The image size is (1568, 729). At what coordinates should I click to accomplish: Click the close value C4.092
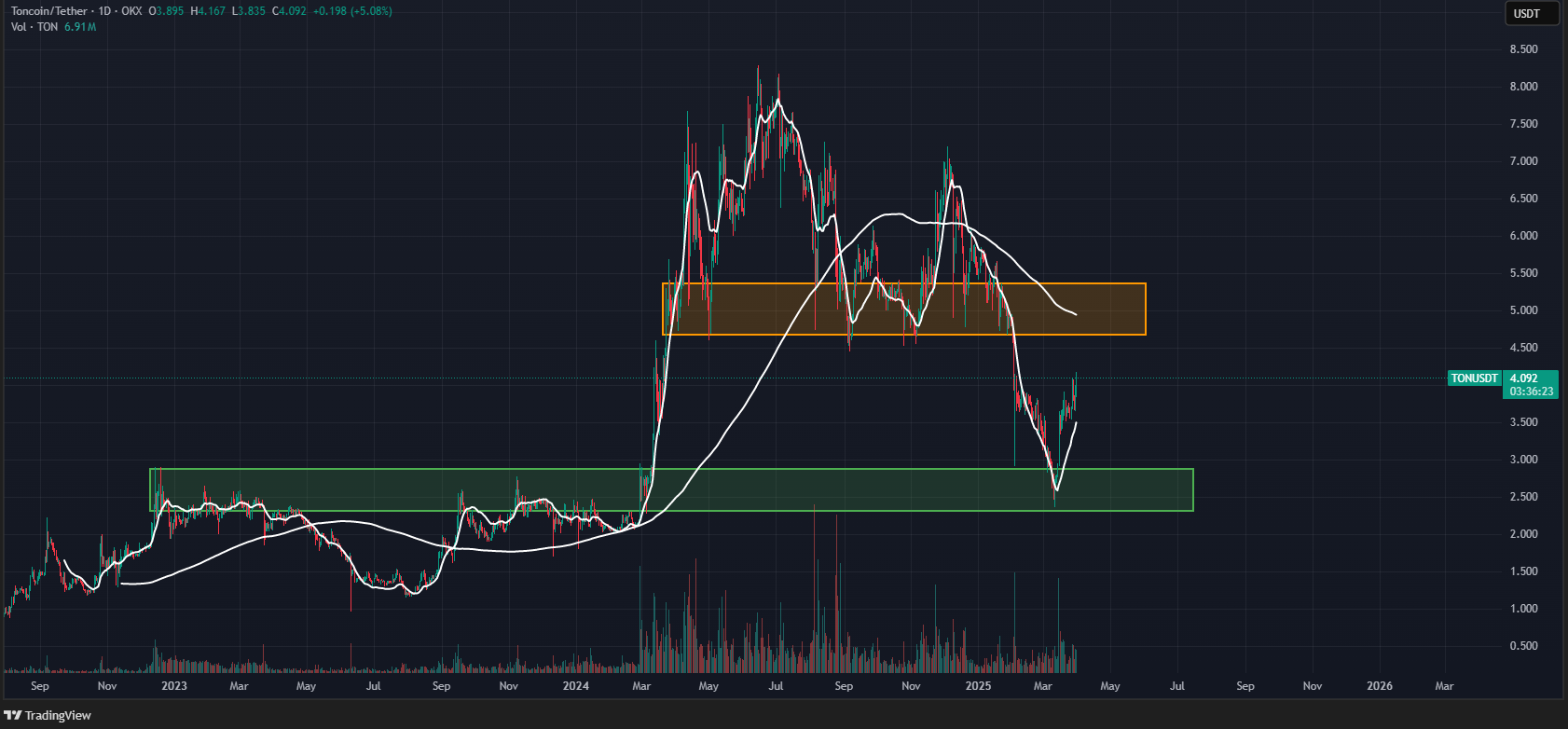(x=288, y=11)
